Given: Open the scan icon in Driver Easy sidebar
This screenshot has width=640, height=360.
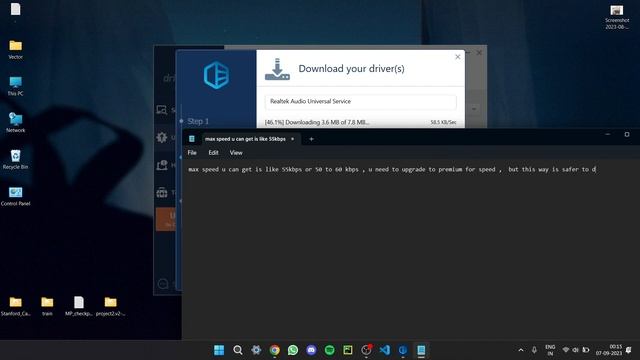Looking at the screenshot, I should (x=162, y=110).
